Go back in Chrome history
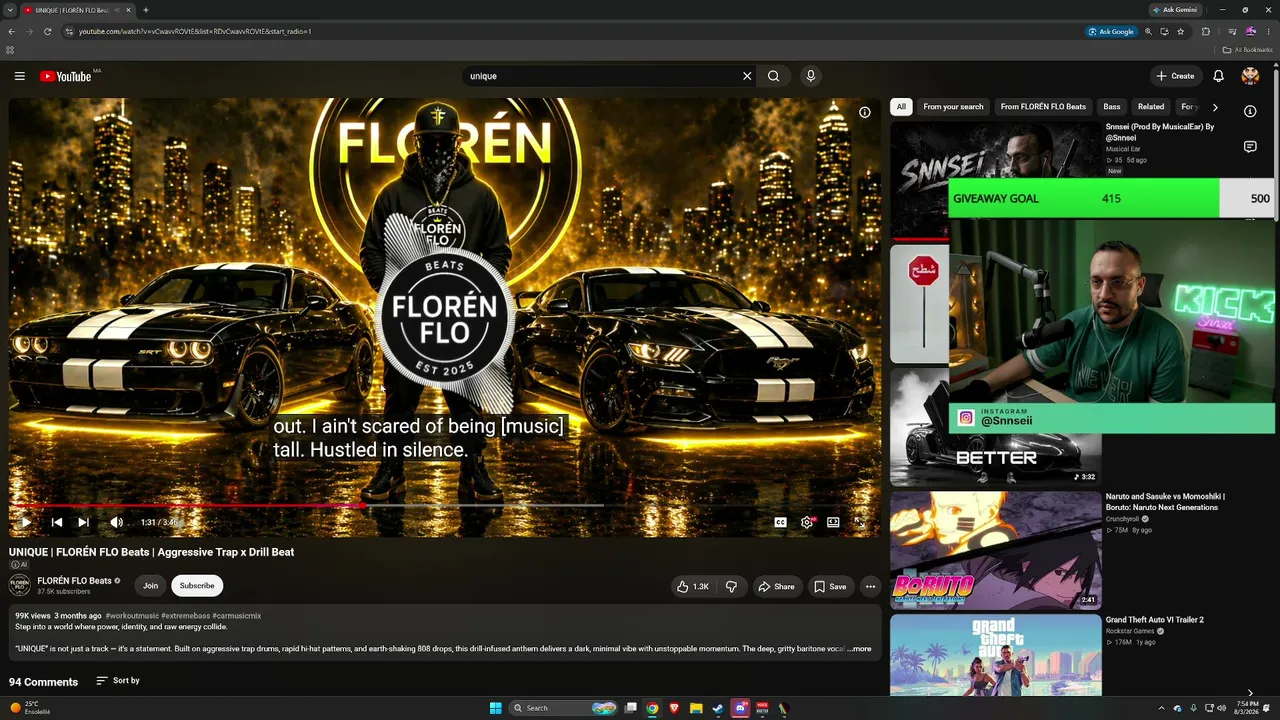The width and height of the screenshot is (1280, 720). (11, 31)
